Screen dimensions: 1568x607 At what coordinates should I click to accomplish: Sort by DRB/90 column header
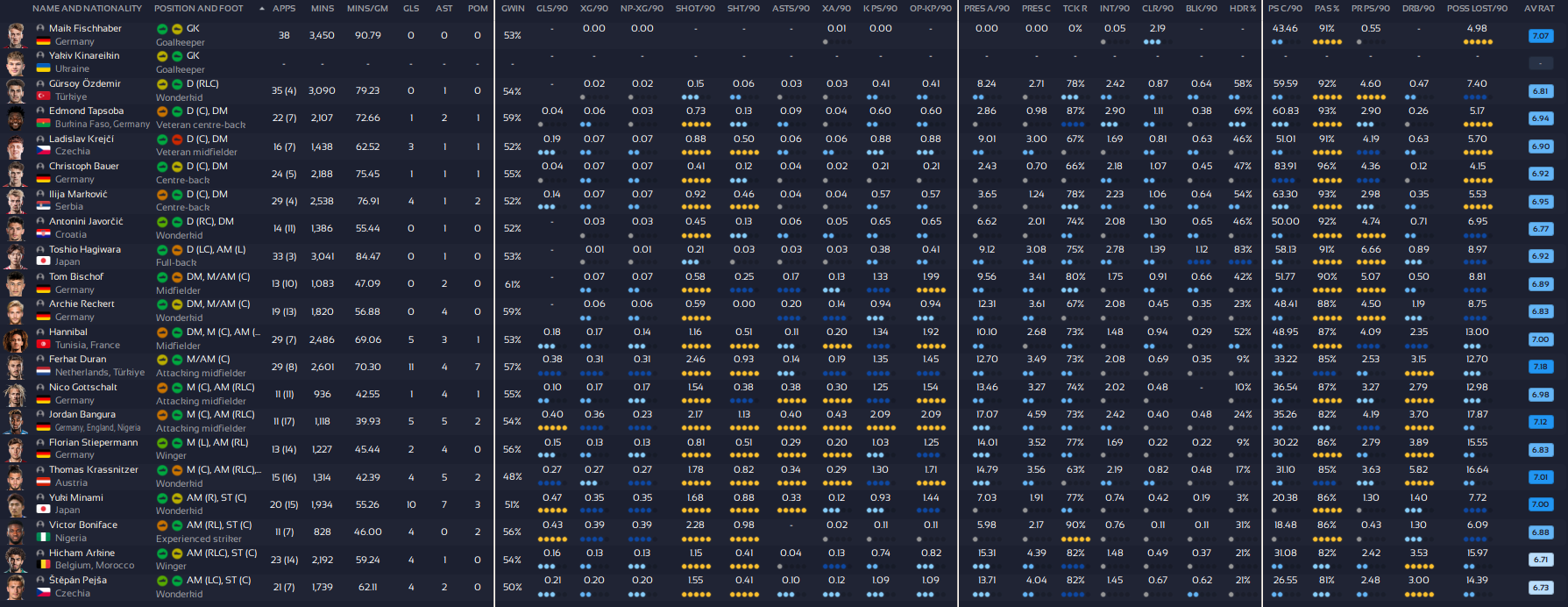[x=1418, y=9]
